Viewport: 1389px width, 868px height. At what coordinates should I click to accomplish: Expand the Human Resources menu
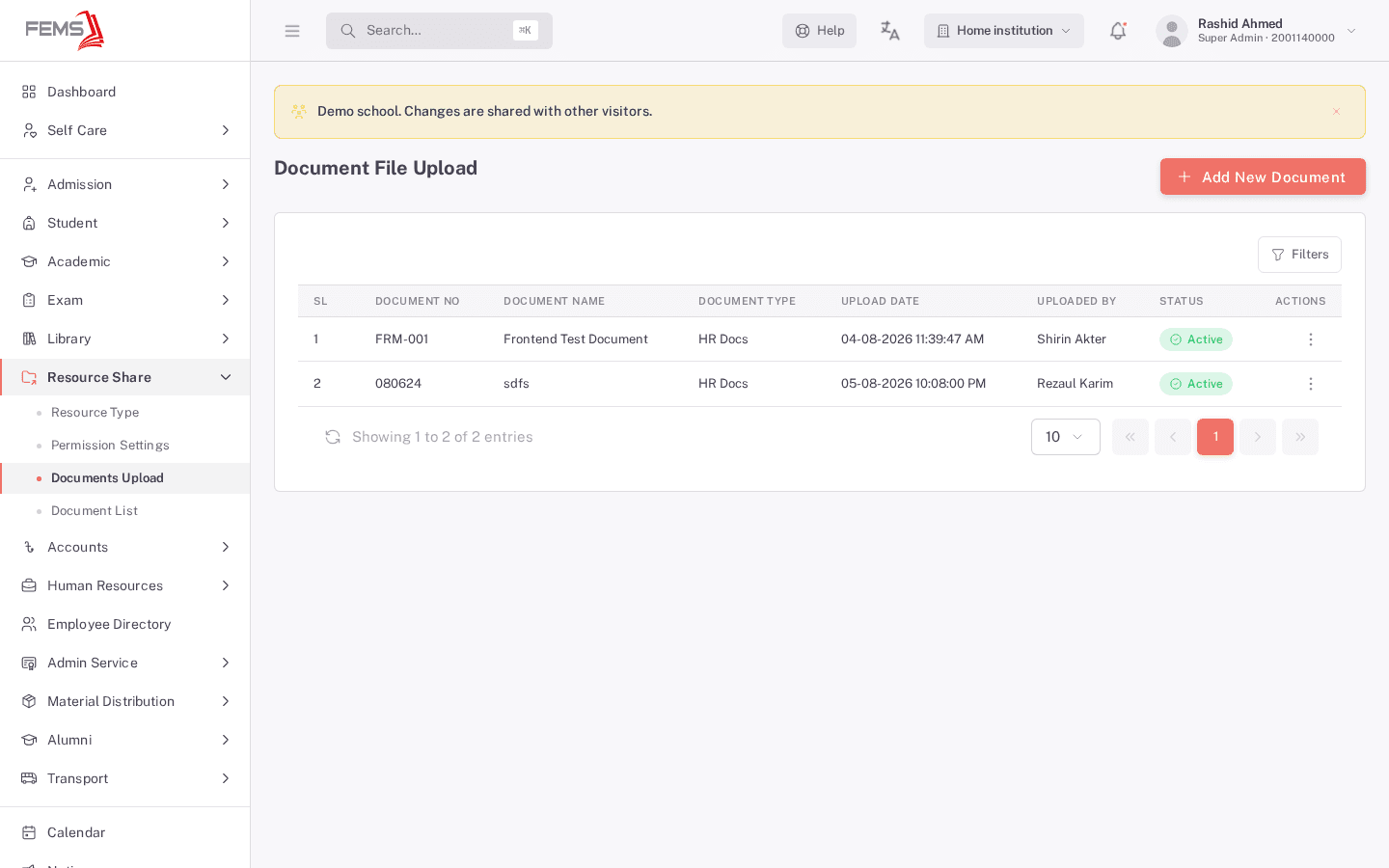125,585
